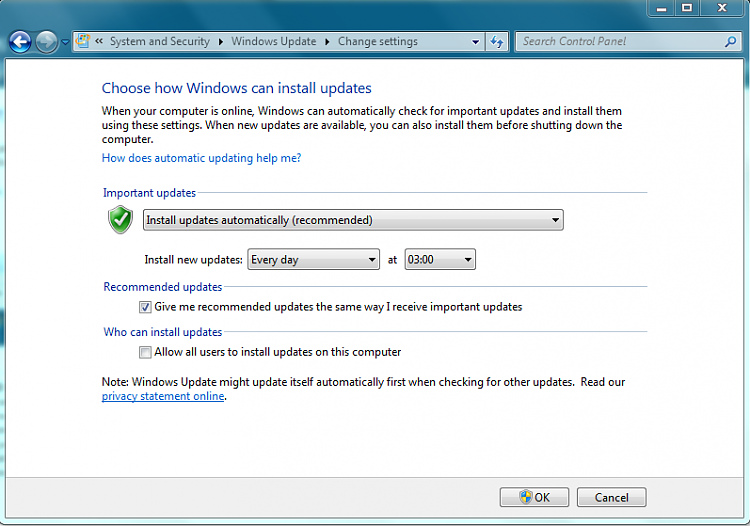Click the 'Important updates' section label
This screenshot has height=526, width=750.
click(x=149, y=193)
